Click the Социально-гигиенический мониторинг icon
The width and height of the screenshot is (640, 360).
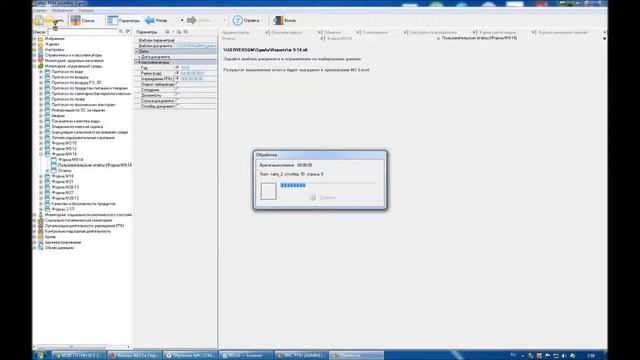point(41,220)
